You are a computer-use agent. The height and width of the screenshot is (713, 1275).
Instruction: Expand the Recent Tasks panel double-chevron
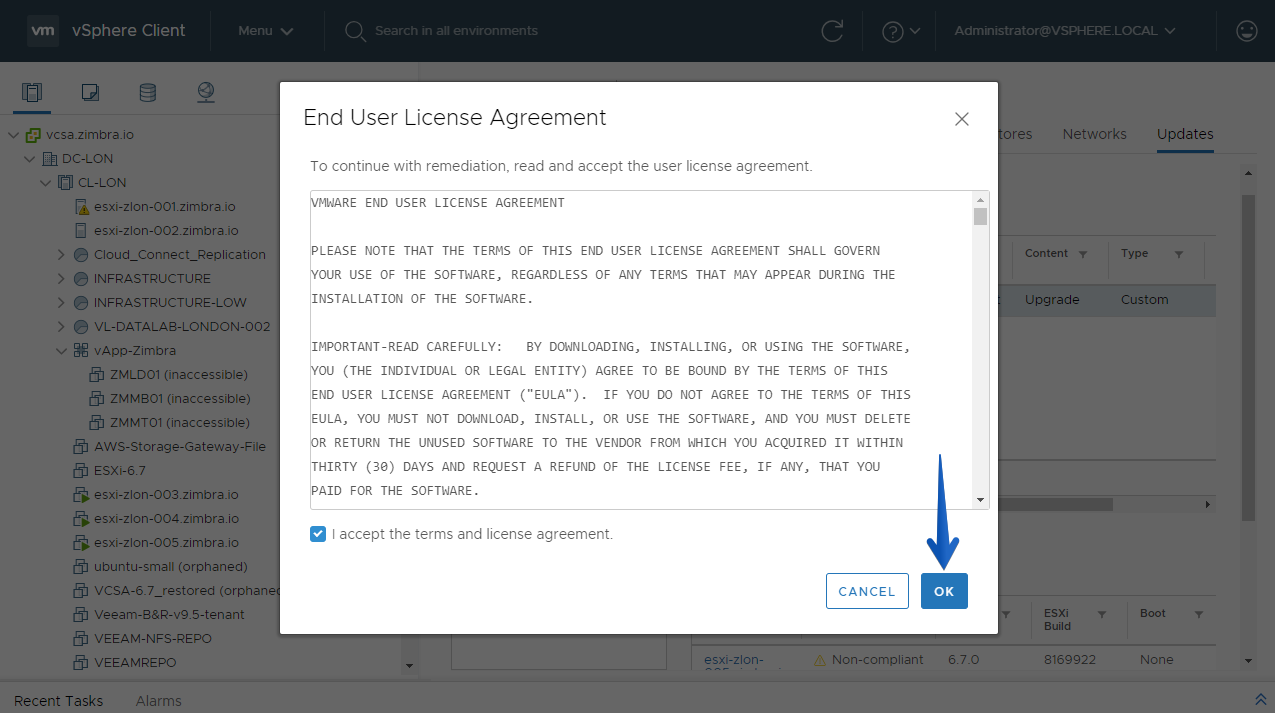point(1260,700)
